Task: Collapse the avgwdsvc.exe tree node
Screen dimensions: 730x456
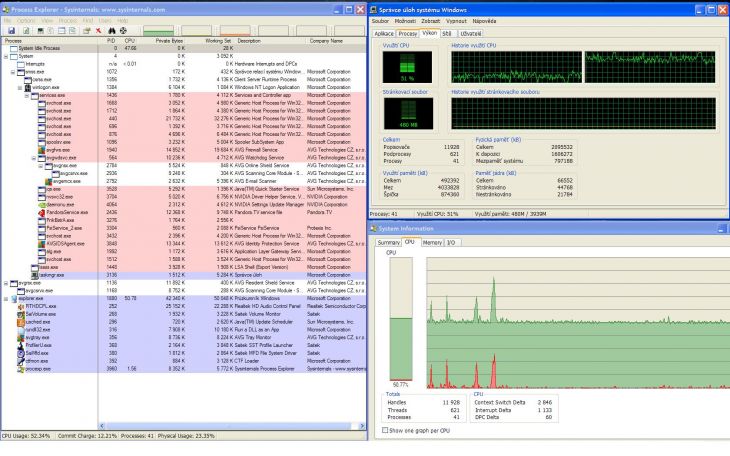Action: click(x=34, y=158)
